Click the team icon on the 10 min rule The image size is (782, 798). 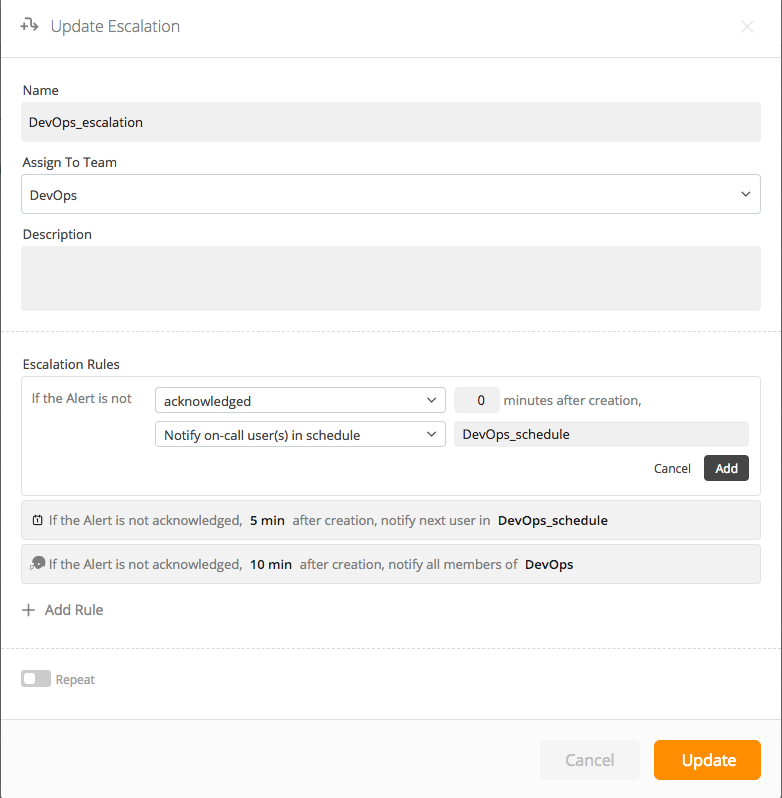pos(38,564)
